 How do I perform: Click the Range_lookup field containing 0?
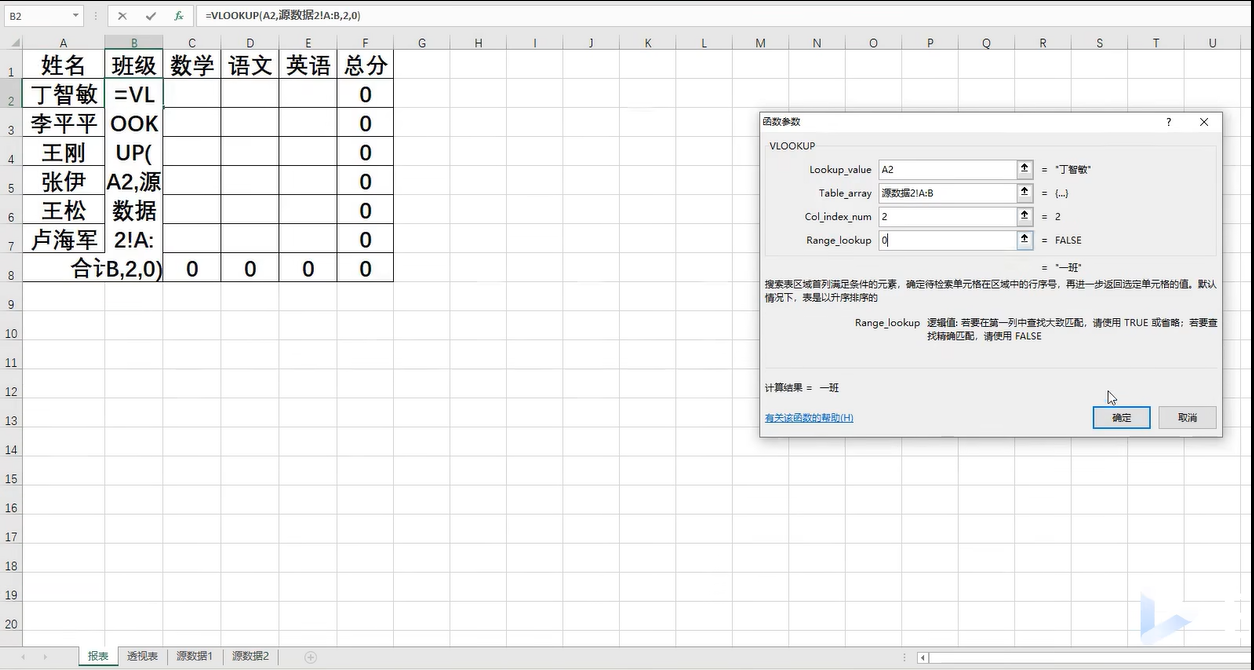[948, 240]
